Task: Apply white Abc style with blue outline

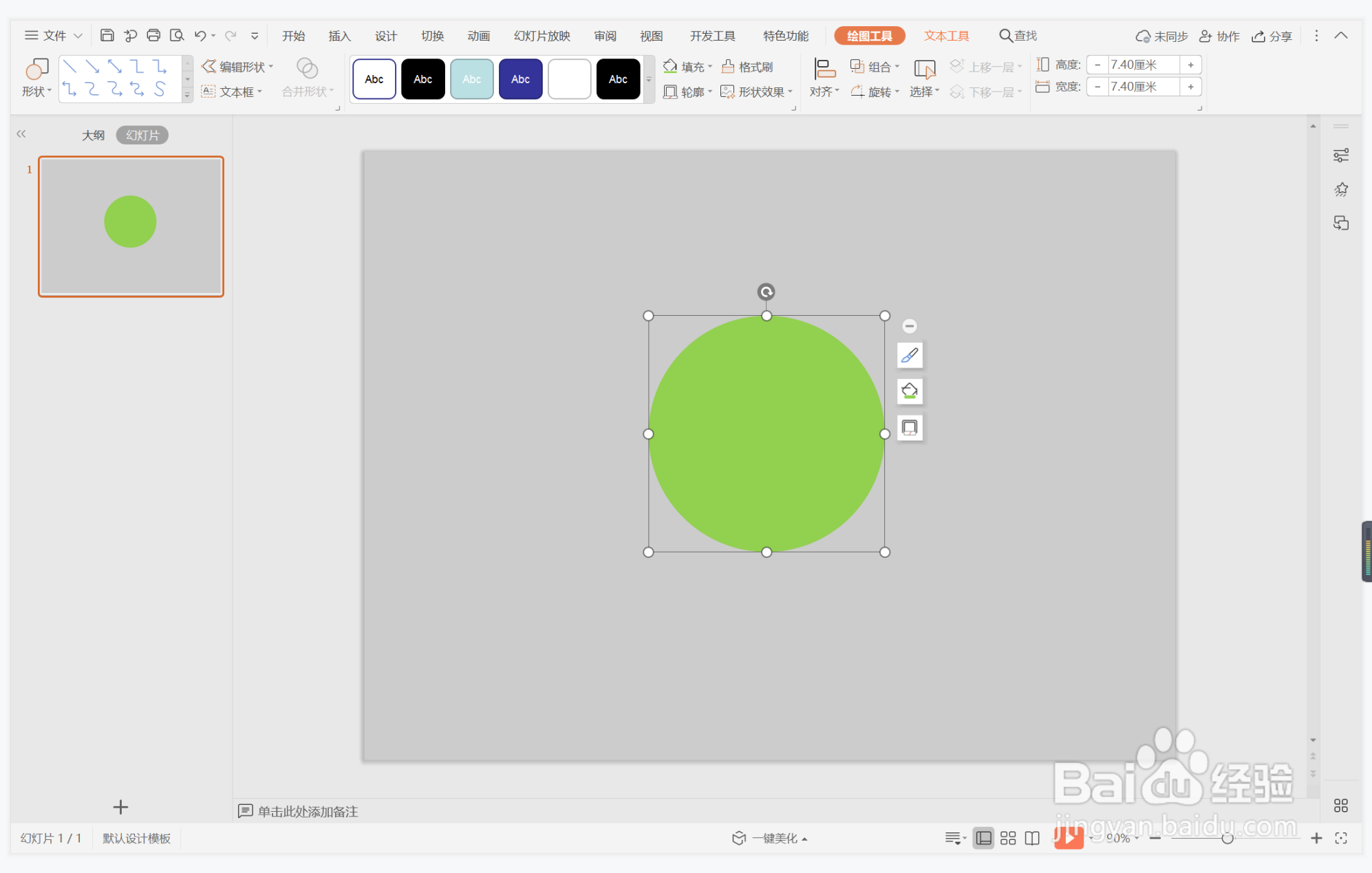Action: [x=374, y=79]
